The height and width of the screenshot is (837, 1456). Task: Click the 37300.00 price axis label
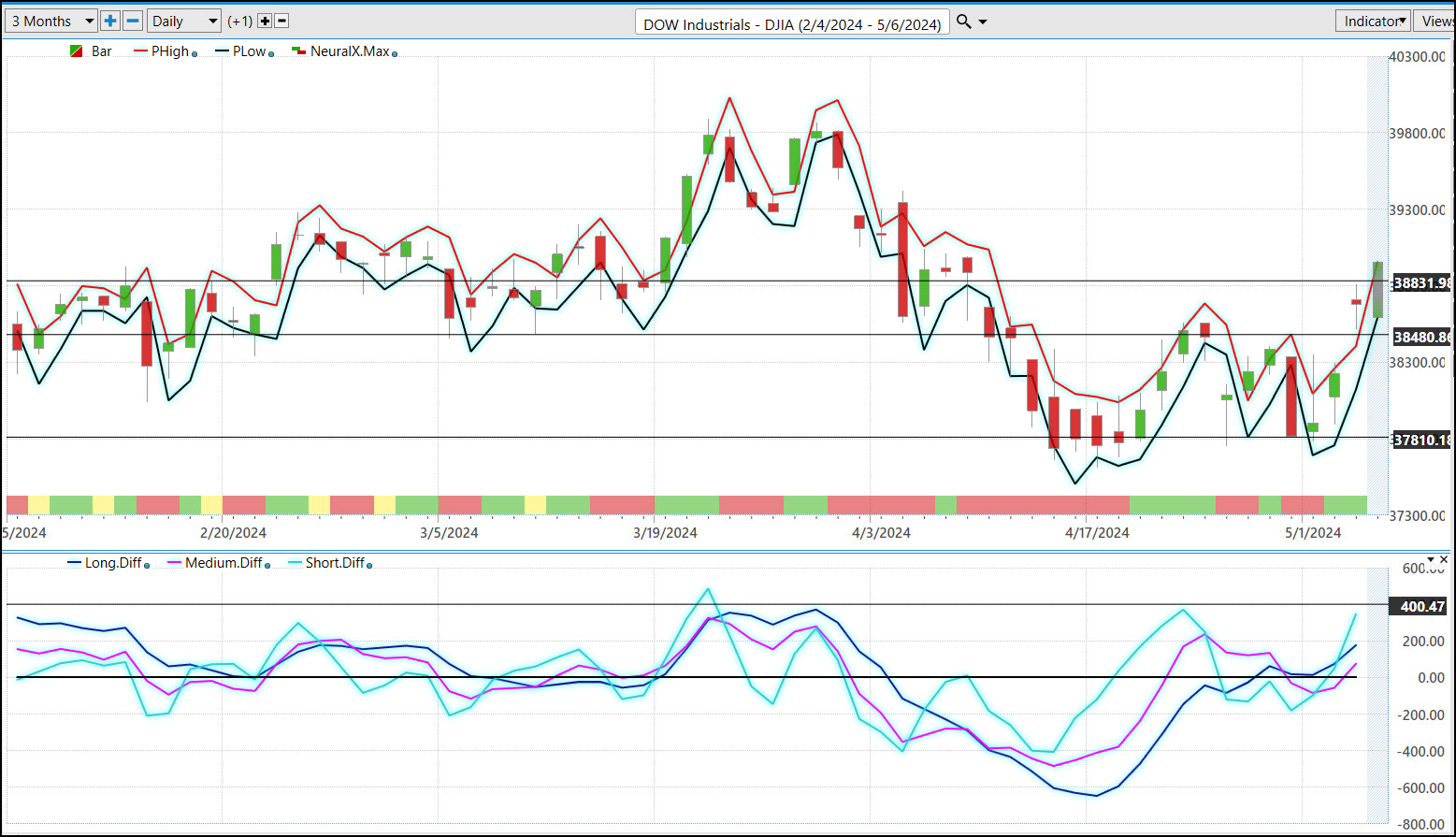(x=1418, y=516)
